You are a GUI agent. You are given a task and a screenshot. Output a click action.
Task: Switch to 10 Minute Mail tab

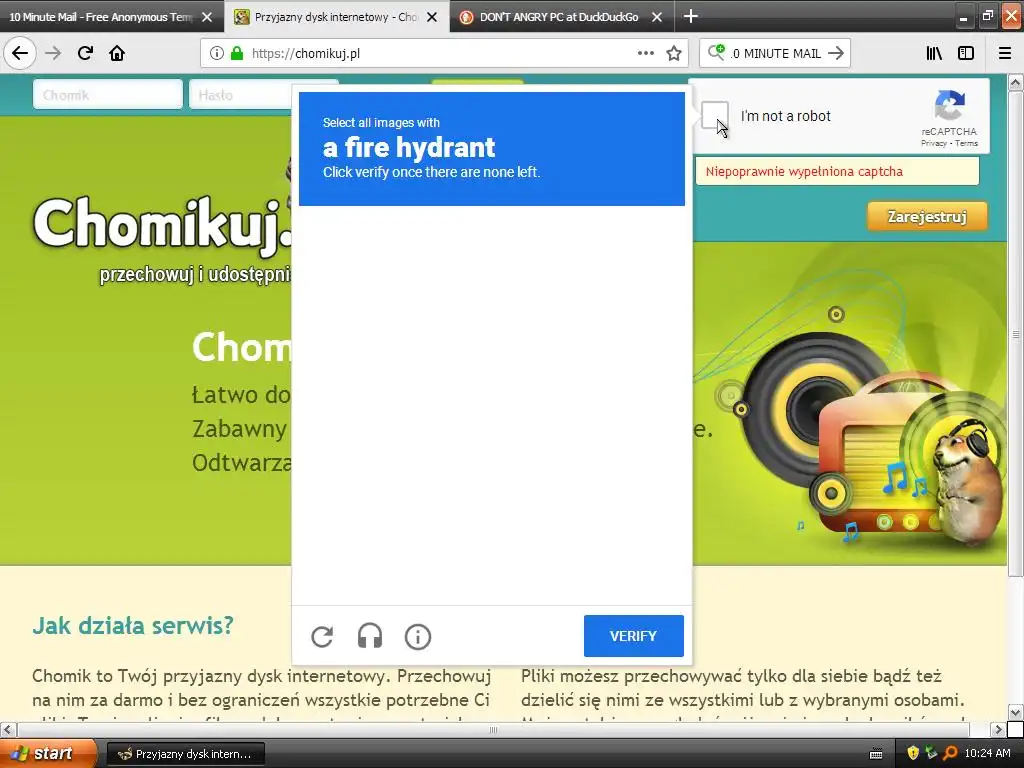(x=101, y=17)
